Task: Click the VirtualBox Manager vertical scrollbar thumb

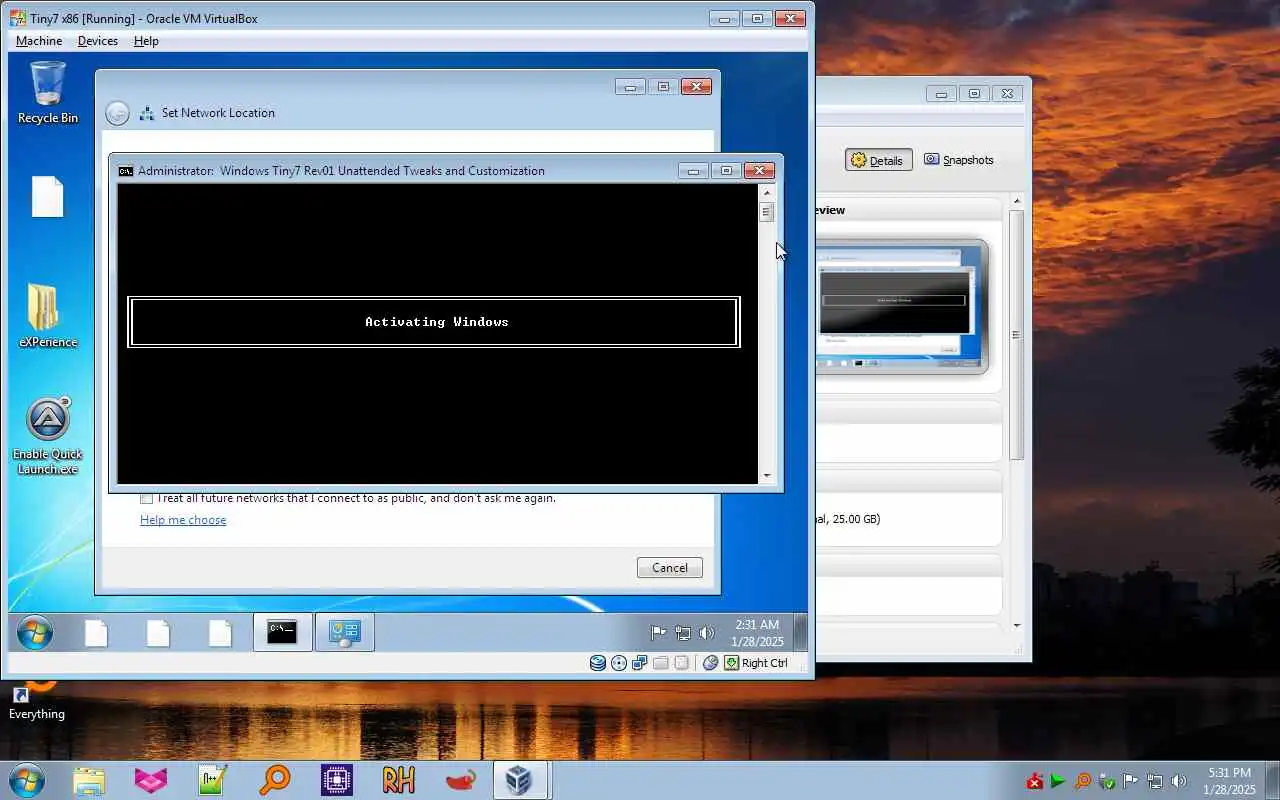Action: tap(1017, 335)
